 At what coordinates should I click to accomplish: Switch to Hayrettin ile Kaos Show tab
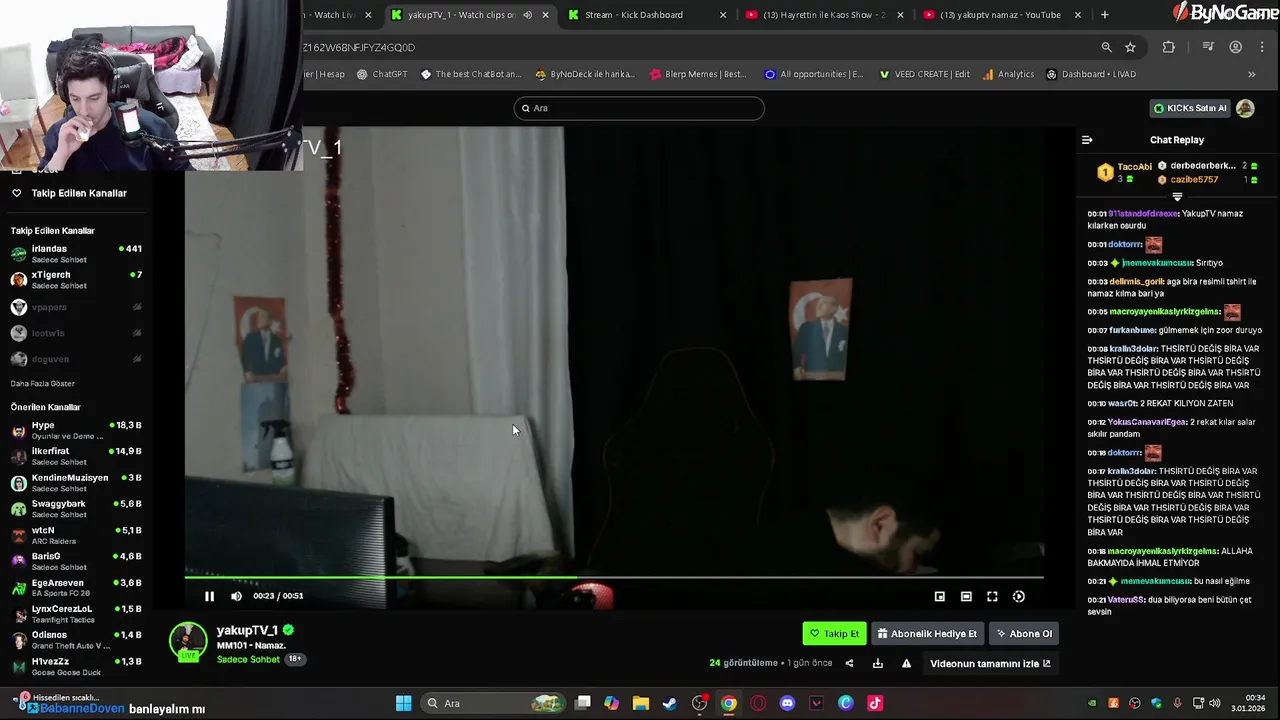[x=824, y=15]
